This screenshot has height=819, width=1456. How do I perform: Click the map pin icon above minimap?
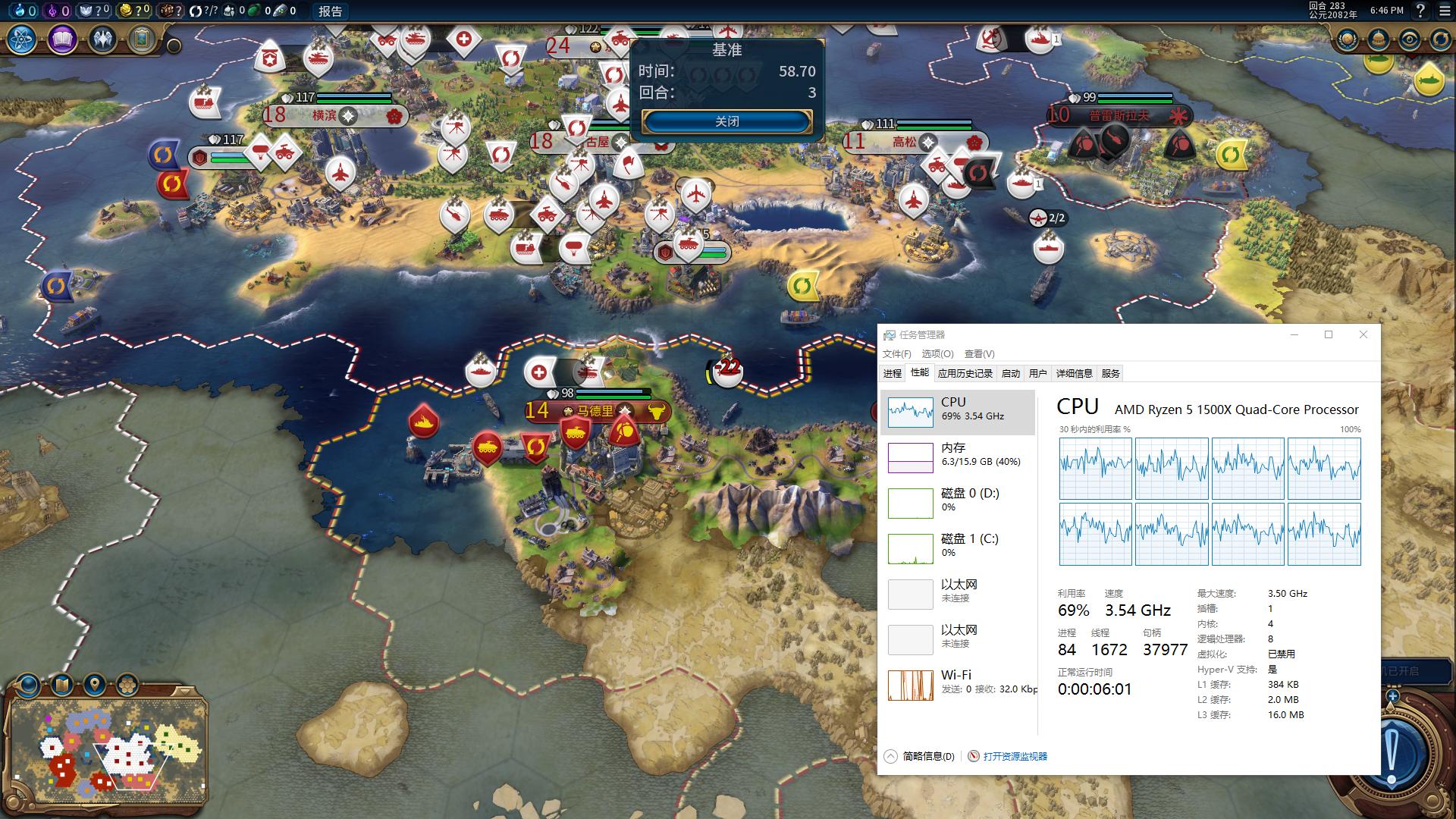tap(94, 686)
